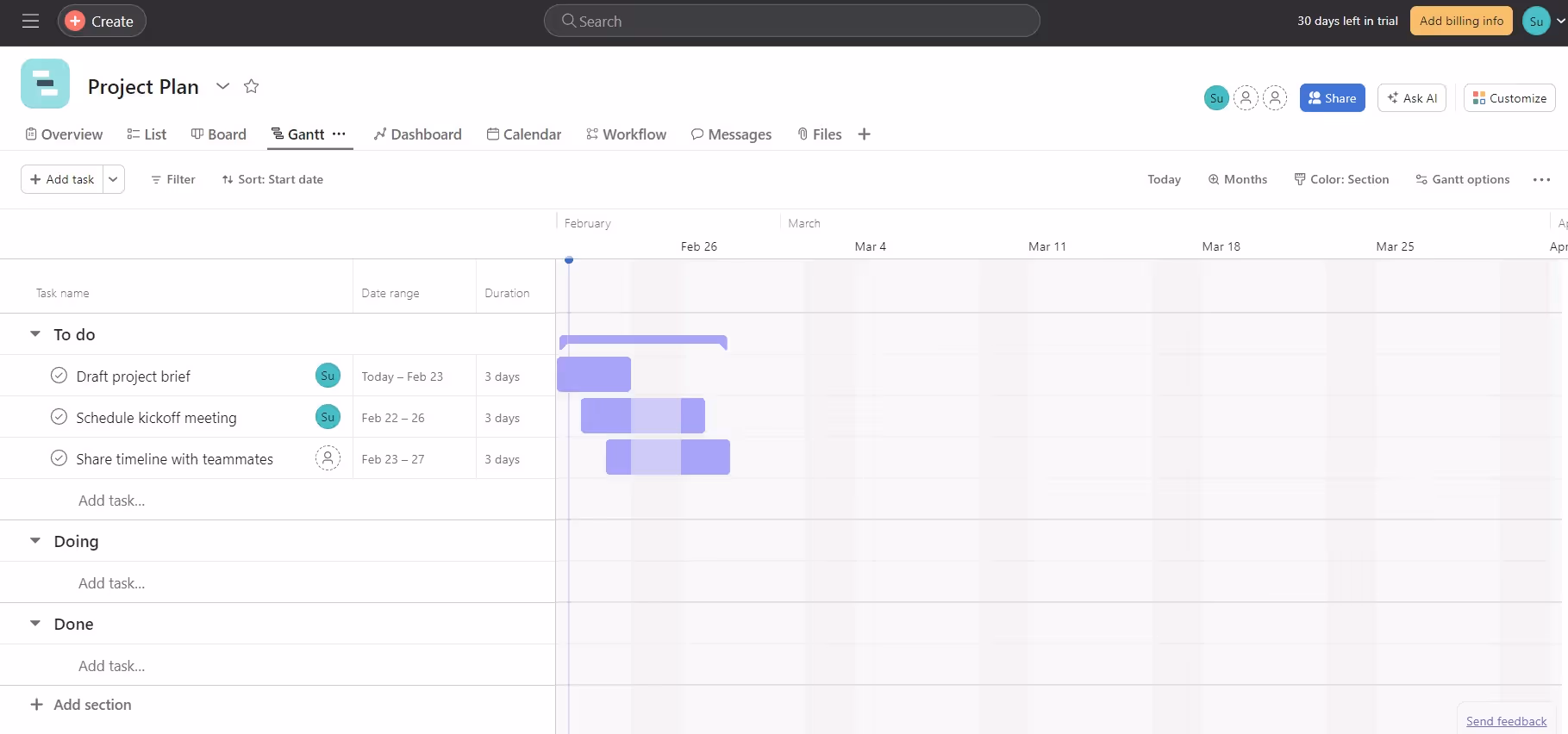Click the Project Plan teal project icon
Viewport: 1568px width, 734px height.
coord(45,84)
